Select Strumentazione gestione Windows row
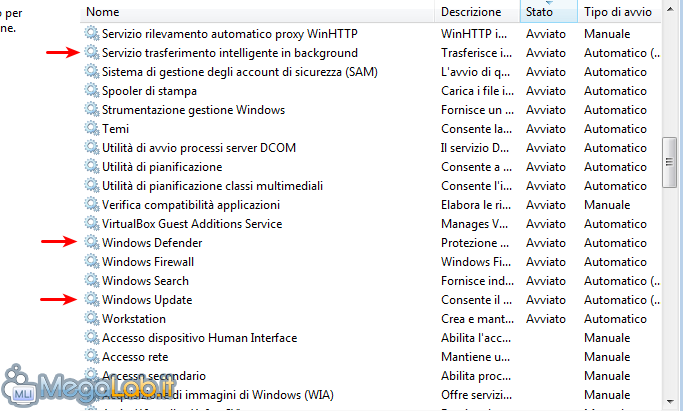This screenshot has height=411, width=683. [193, 110]
